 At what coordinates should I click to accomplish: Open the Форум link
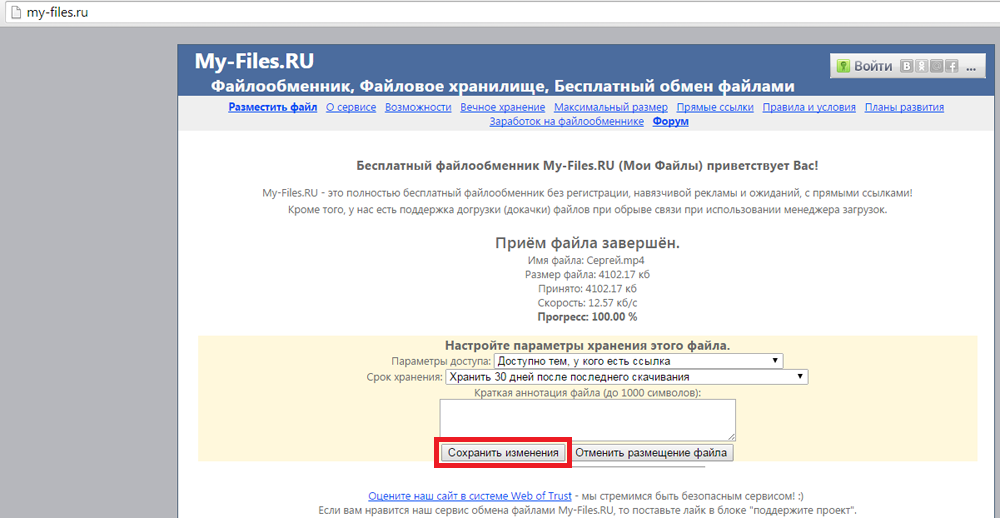[670, 121]
